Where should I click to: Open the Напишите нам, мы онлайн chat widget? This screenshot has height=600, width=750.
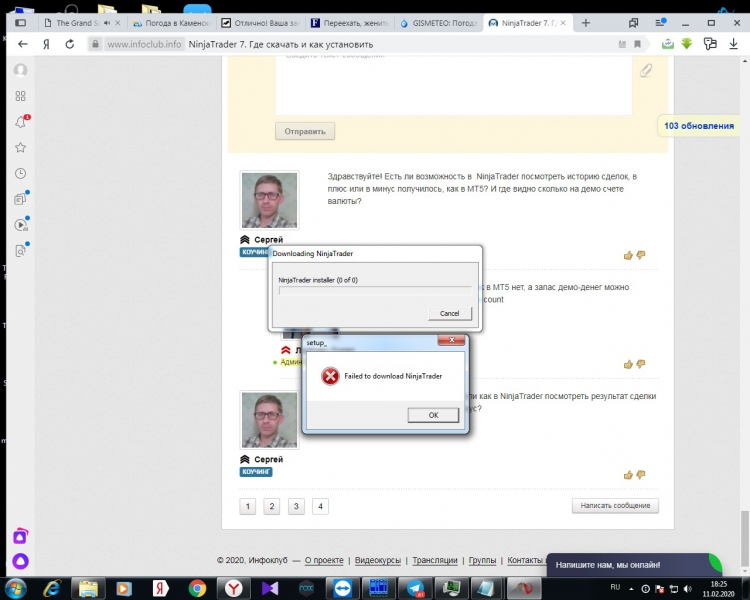(634, 565)
